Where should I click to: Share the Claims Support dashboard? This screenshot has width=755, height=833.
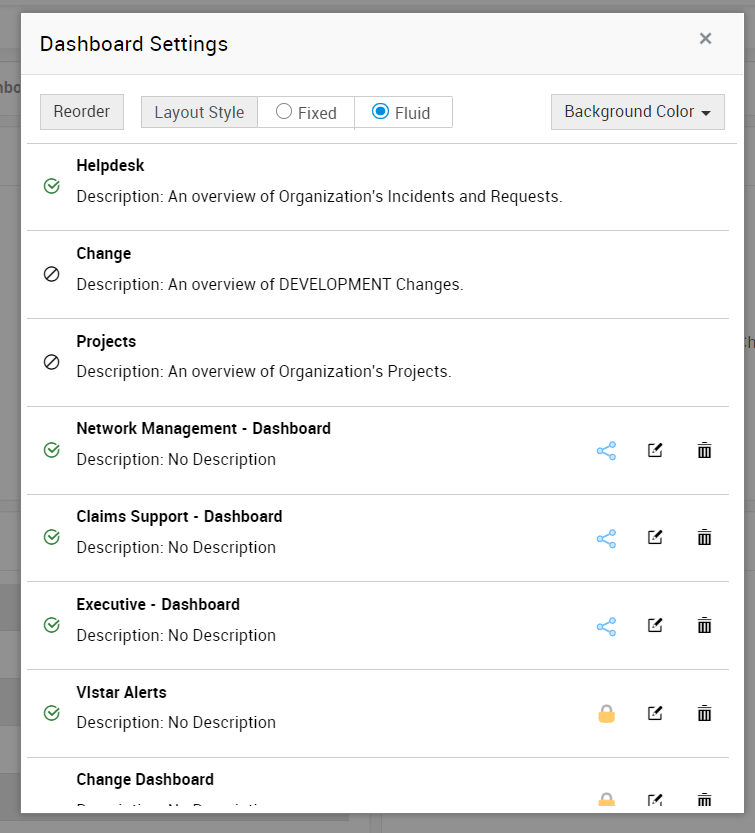[606, 539]
